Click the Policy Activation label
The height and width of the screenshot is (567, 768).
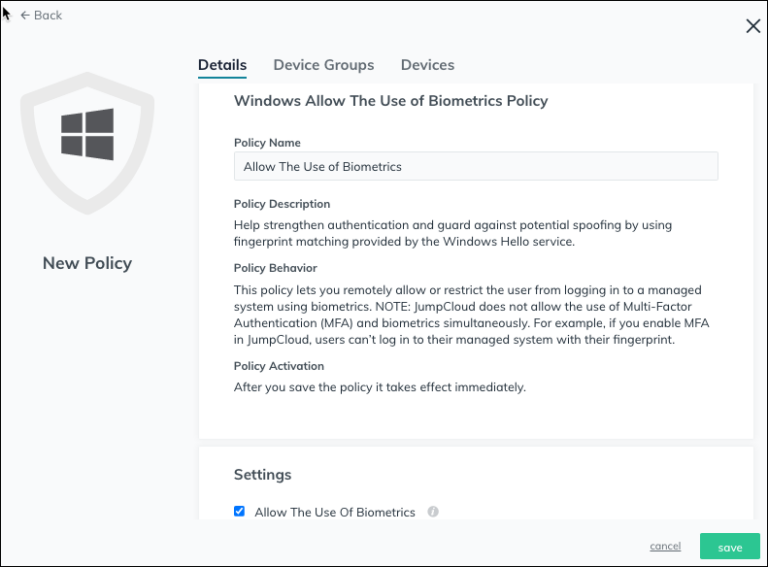pos(279,366)
